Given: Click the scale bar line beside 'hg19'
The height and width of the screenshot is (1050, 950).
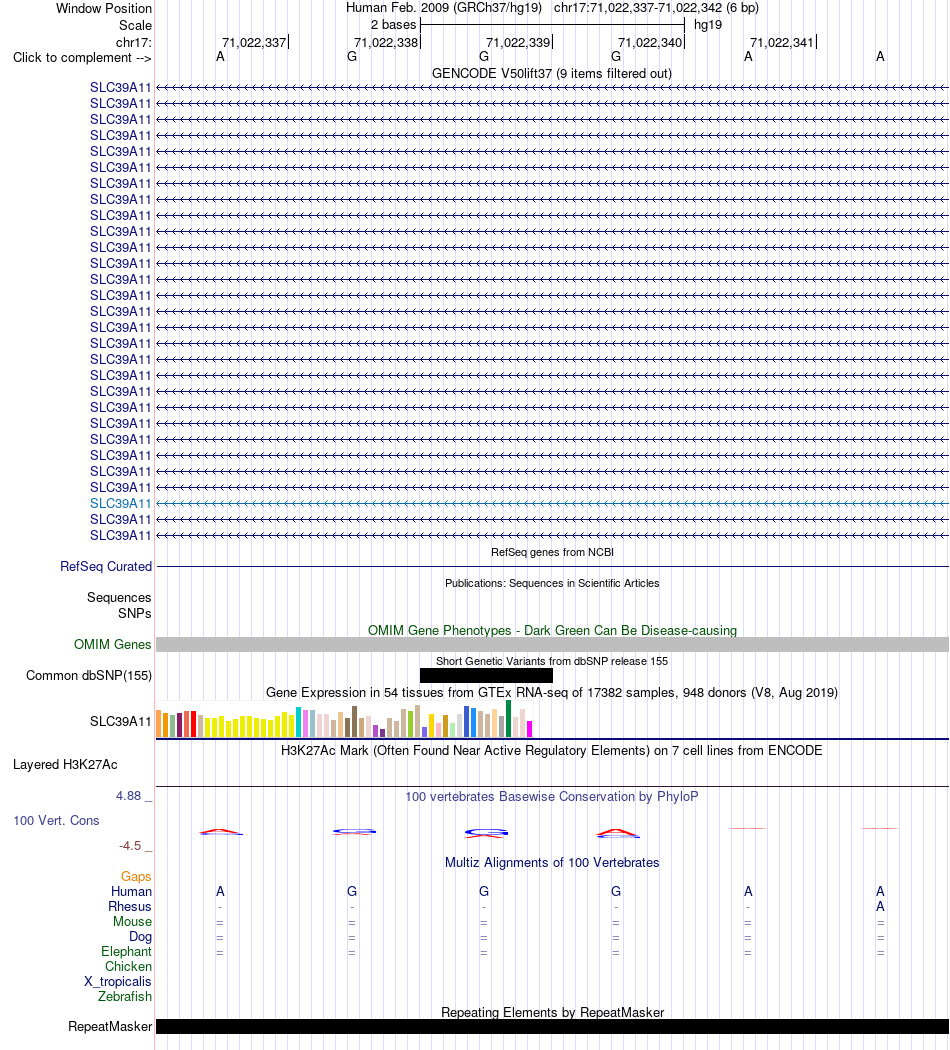Looking at the screenshot, I should 552,25.
